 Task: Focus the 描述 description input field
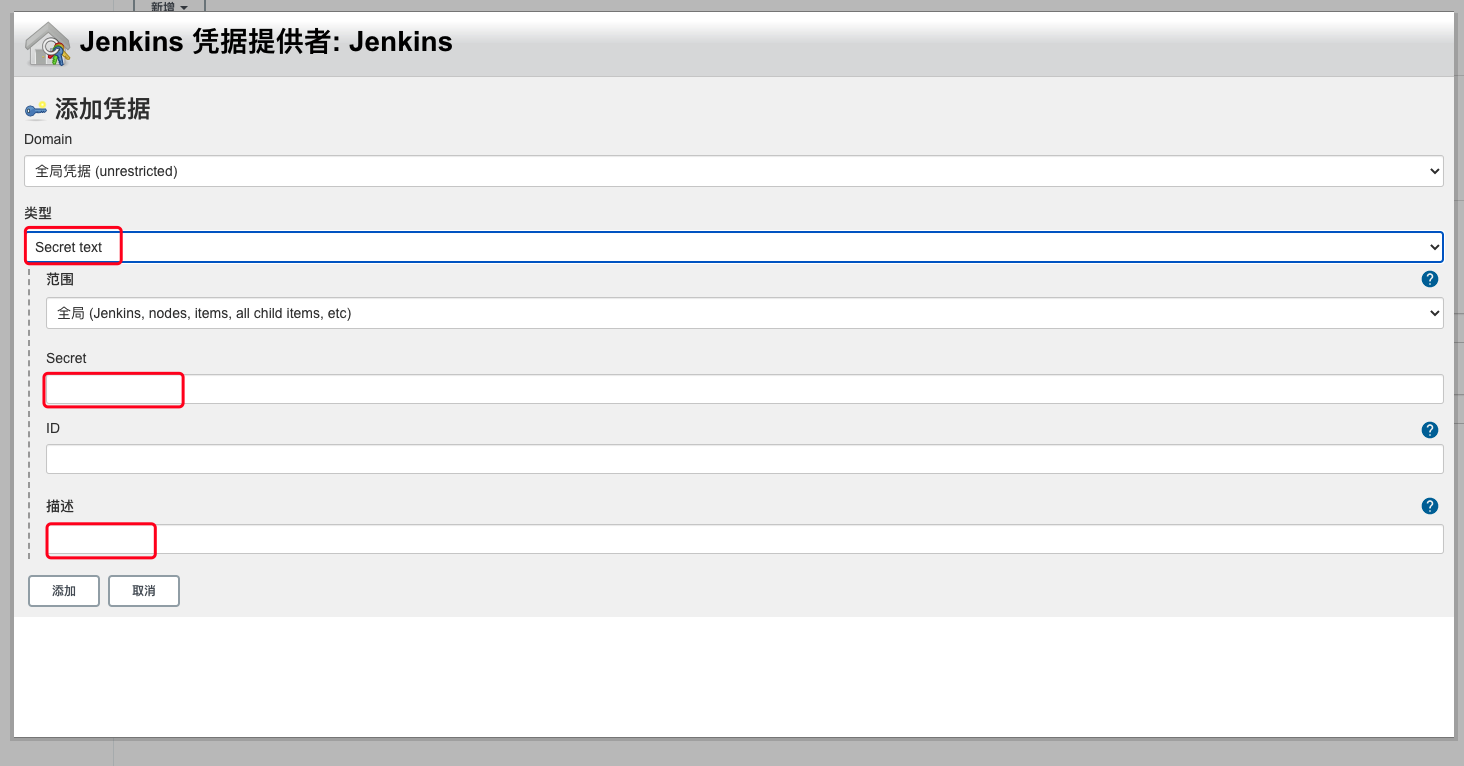coord(745,539)
